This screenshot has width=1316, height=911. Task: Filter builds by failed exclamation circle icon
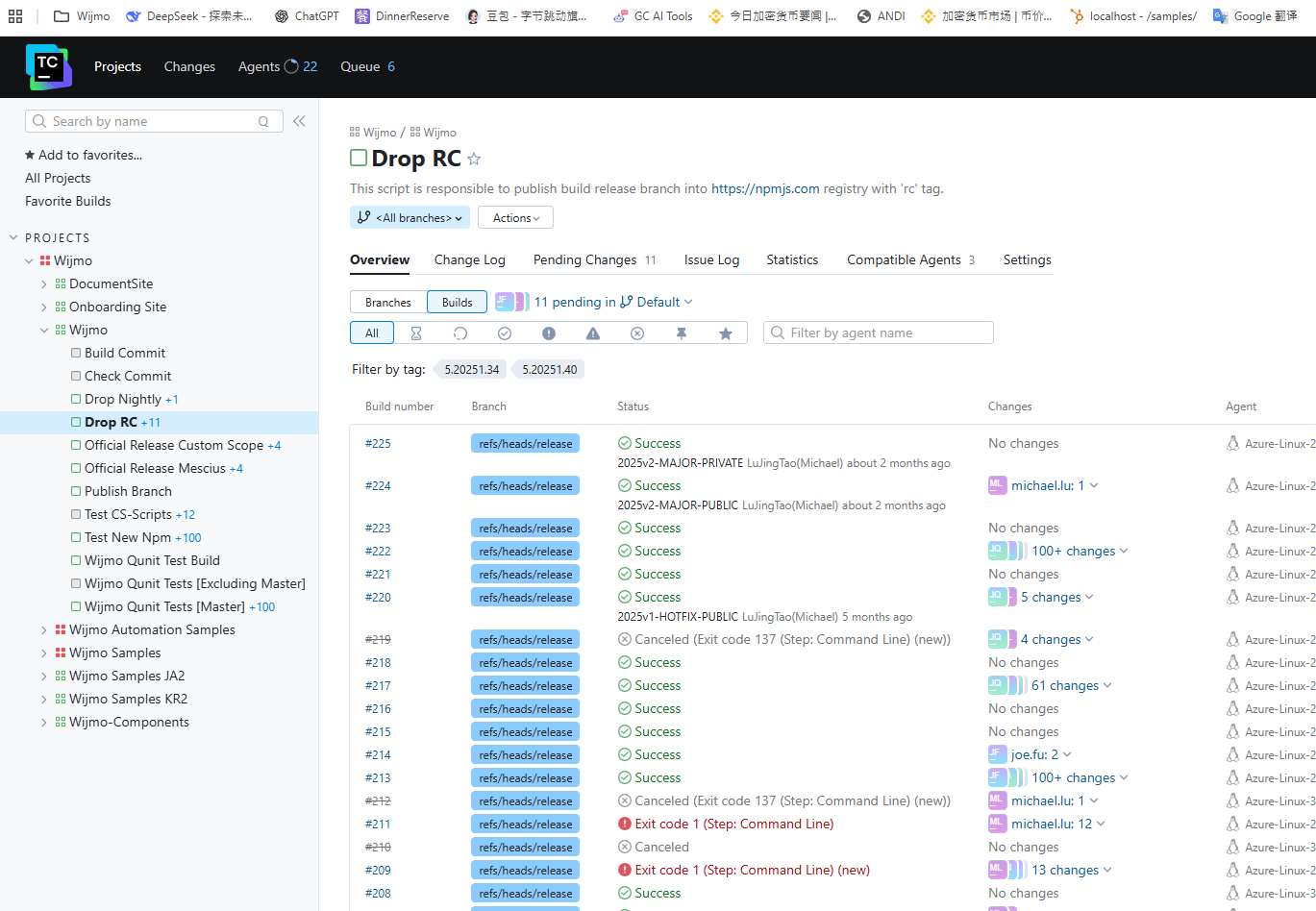pyautogui.click(x=549, y=333)
